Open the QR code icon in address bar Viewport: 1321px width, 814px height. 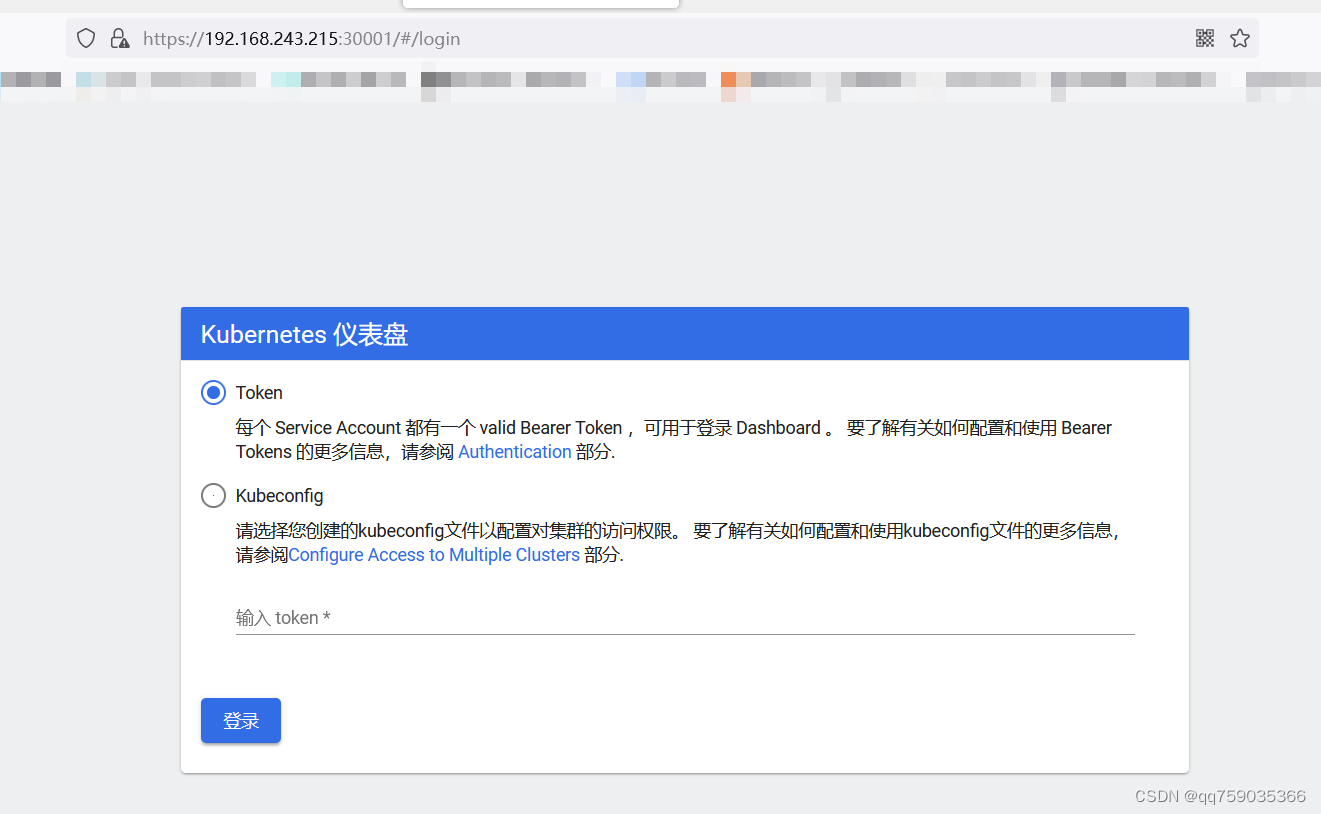click(x=1205, y=38)
